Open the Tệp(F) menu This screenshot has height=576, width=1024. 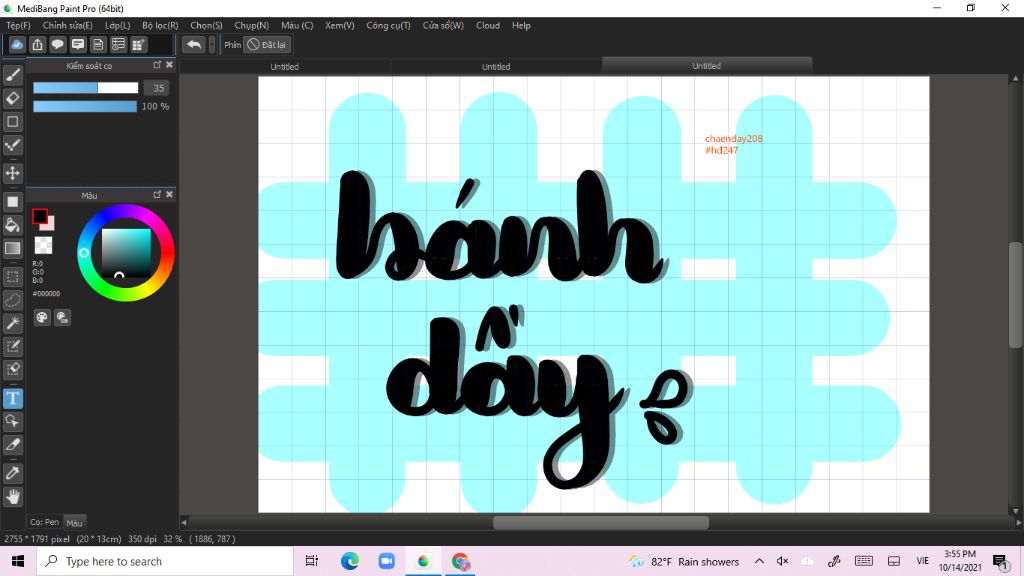tap(18, 25)
